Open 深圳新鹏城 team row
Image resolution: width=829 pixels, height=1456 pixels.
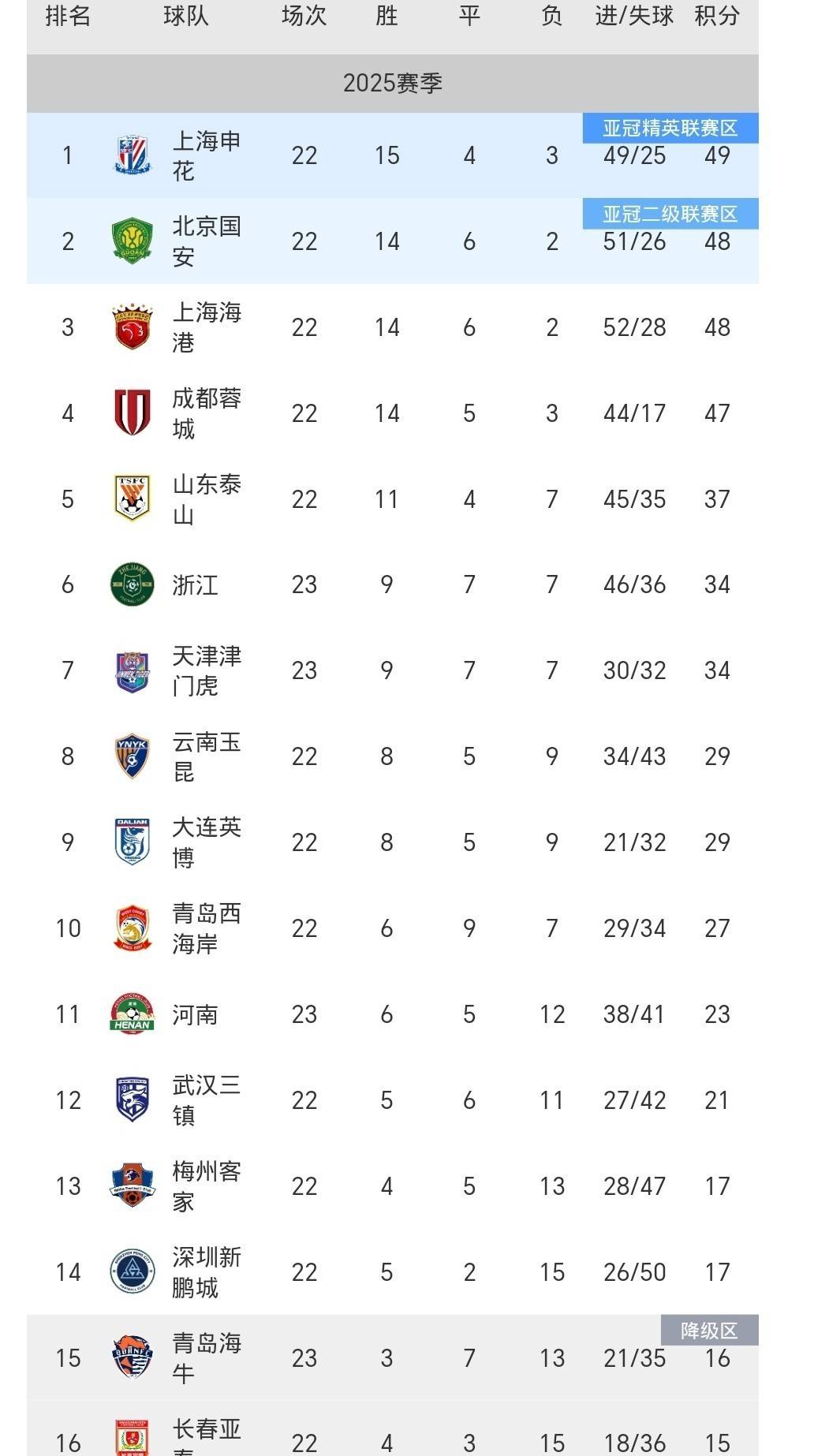click(393, 1271)
